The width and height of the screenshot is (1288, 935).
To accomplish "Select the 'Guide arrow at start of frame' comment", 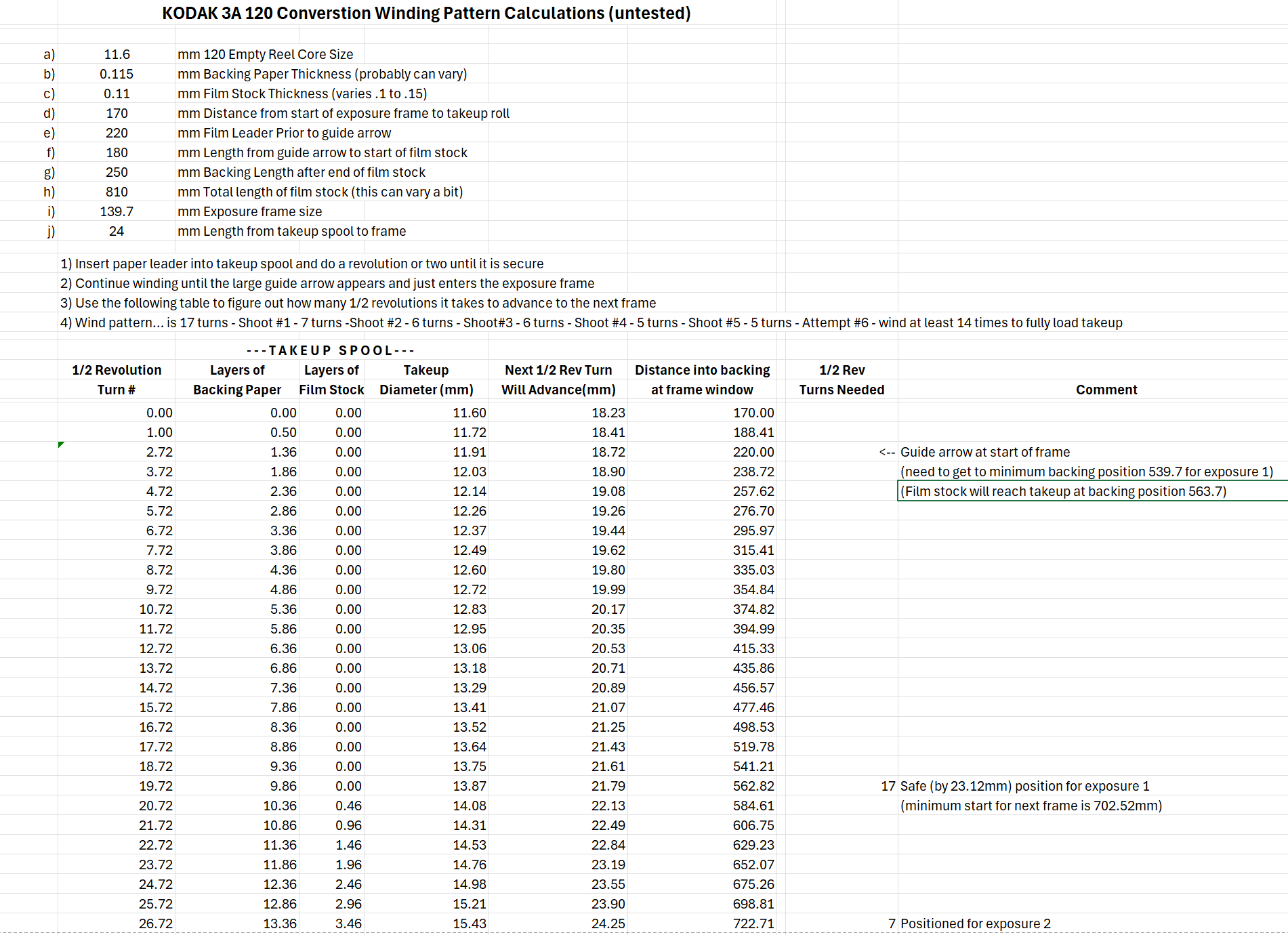I will click(985, 452).
